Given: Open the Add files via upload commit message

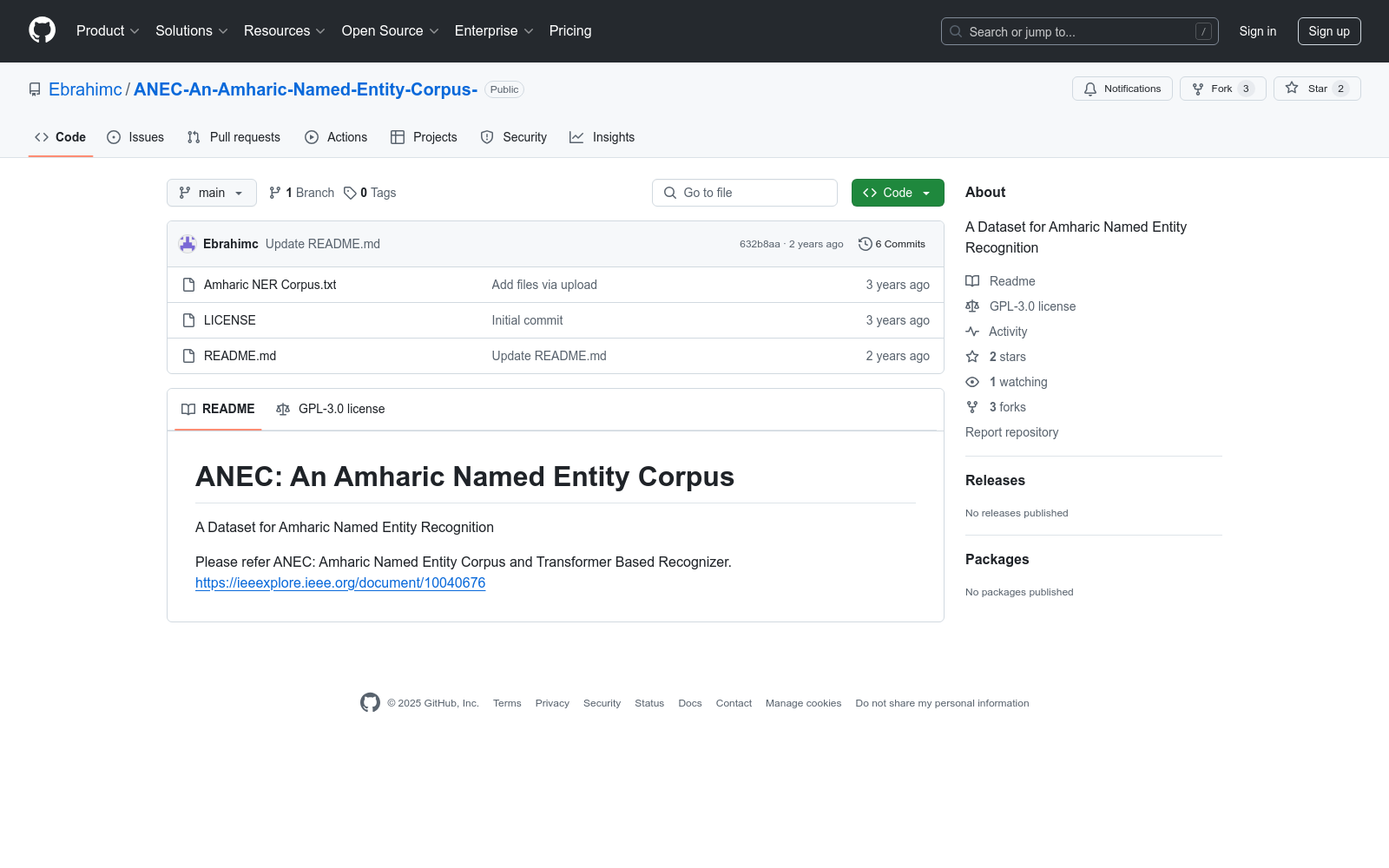Looking at the screenshot, I should tap(544, 285).
